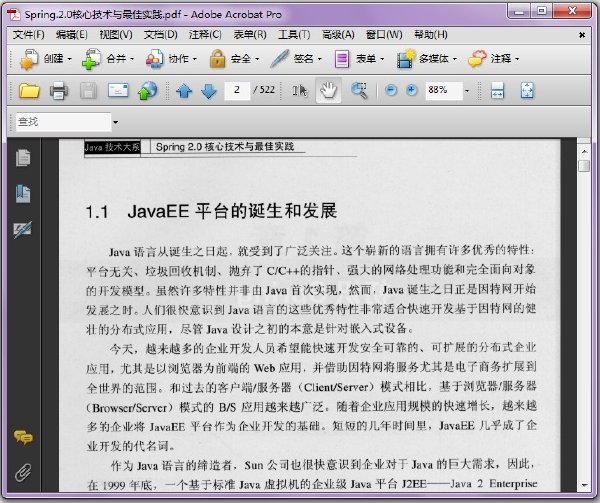
Task: Open the 表单 (Forms) toolbar icon
Action: pos(342,59)
